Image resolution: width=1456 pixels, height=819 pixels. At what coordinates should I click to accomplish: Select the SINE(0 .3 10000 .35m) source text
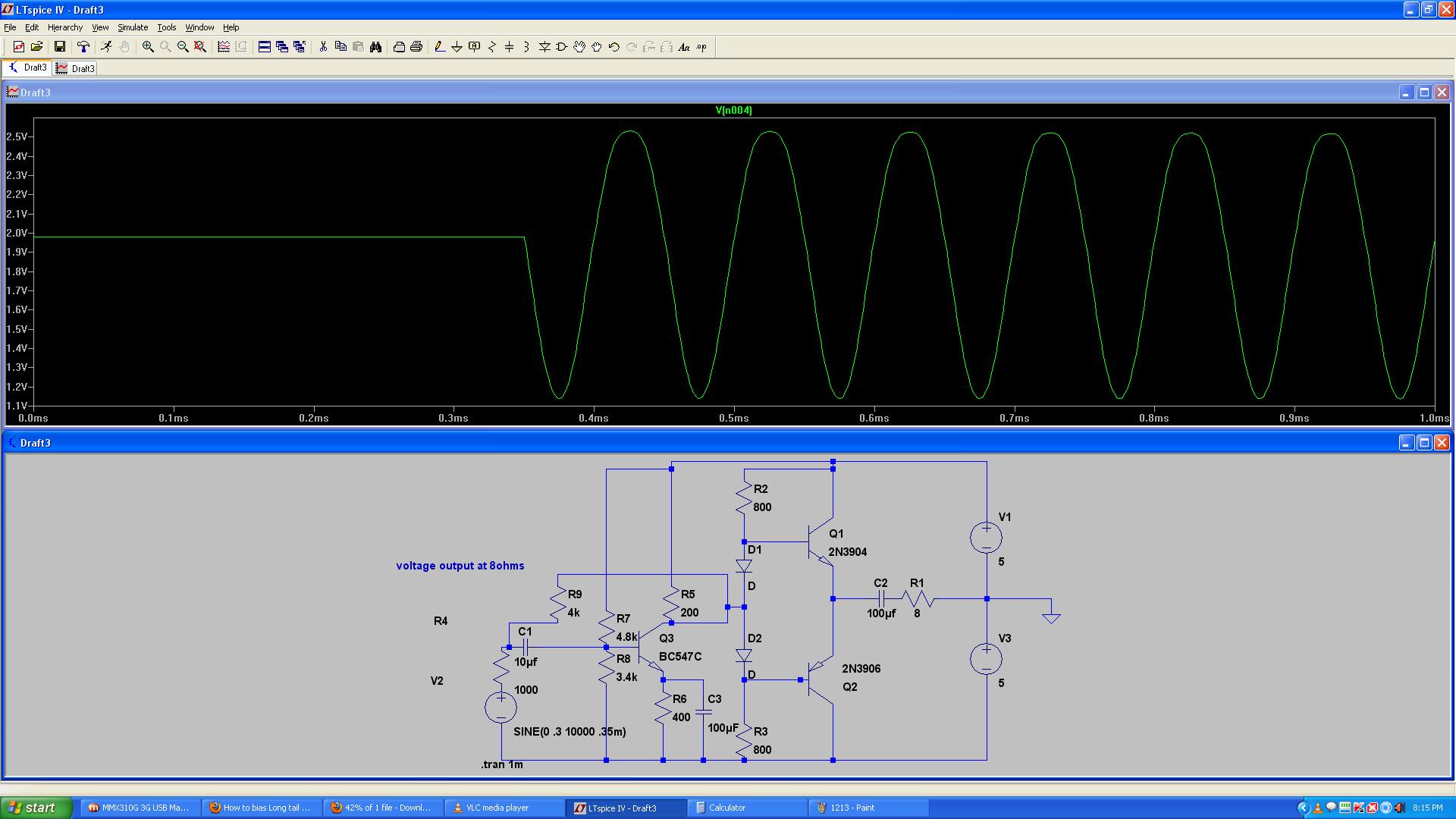coord(570,732)
